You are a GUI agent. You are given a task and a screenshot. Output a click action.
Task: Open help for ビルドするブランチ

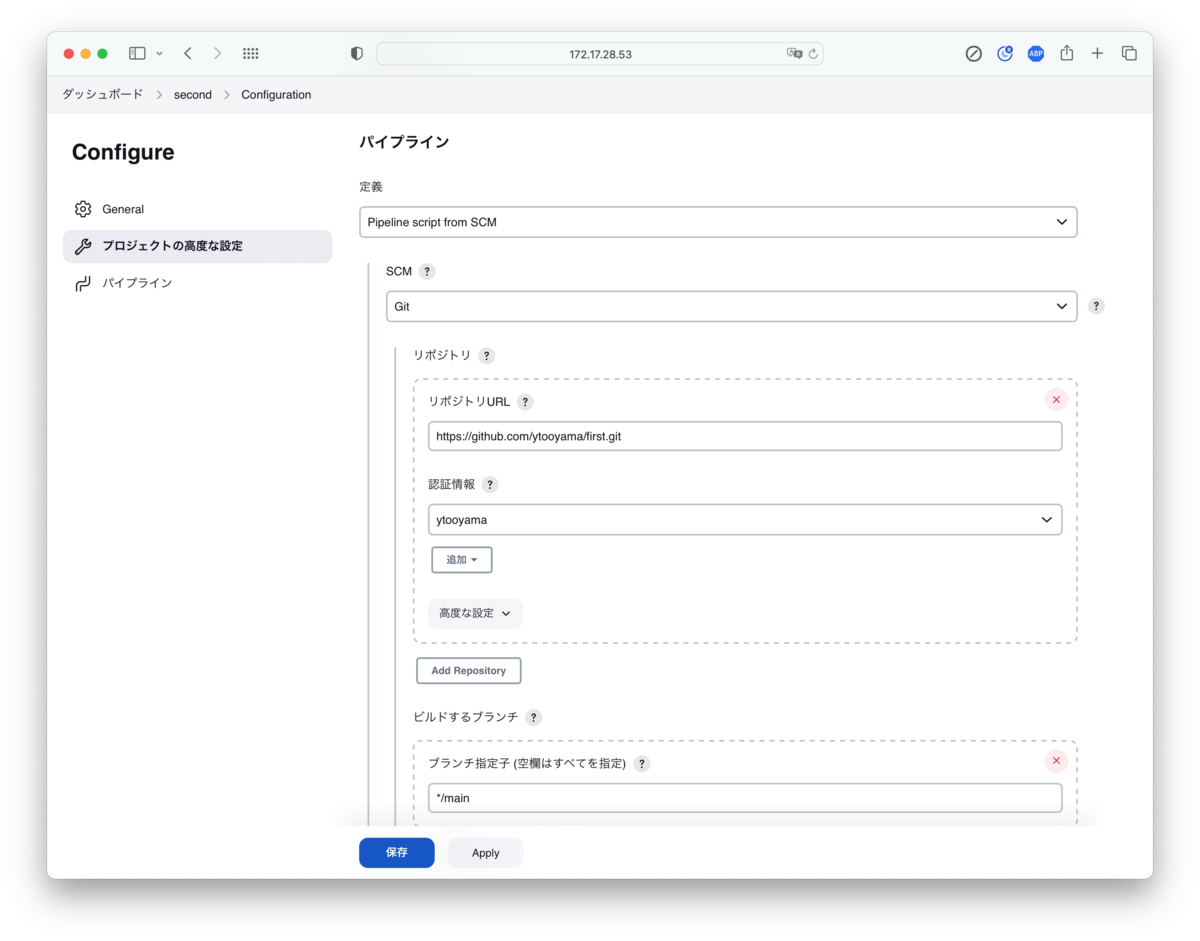coord(533,718)
